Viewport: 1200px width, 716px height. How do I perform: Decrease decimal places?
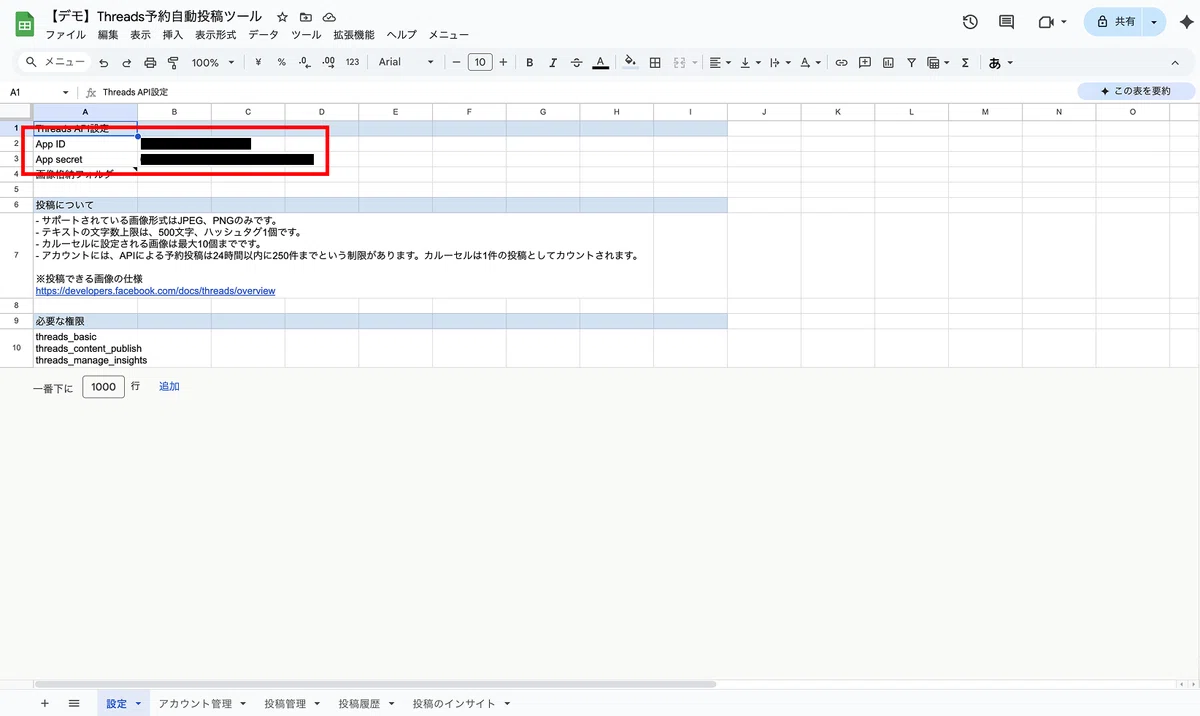coord(305,62)
